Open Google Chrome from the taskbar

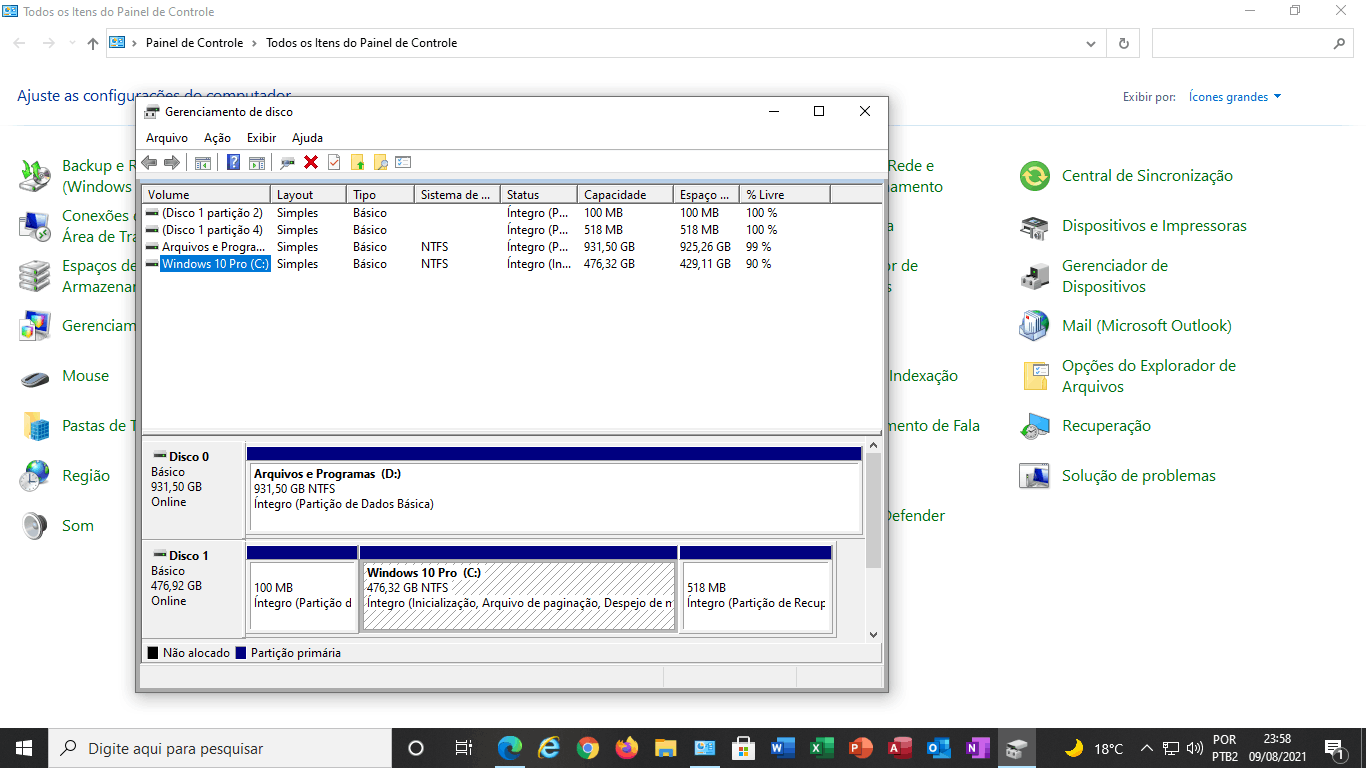coord(588,748)
